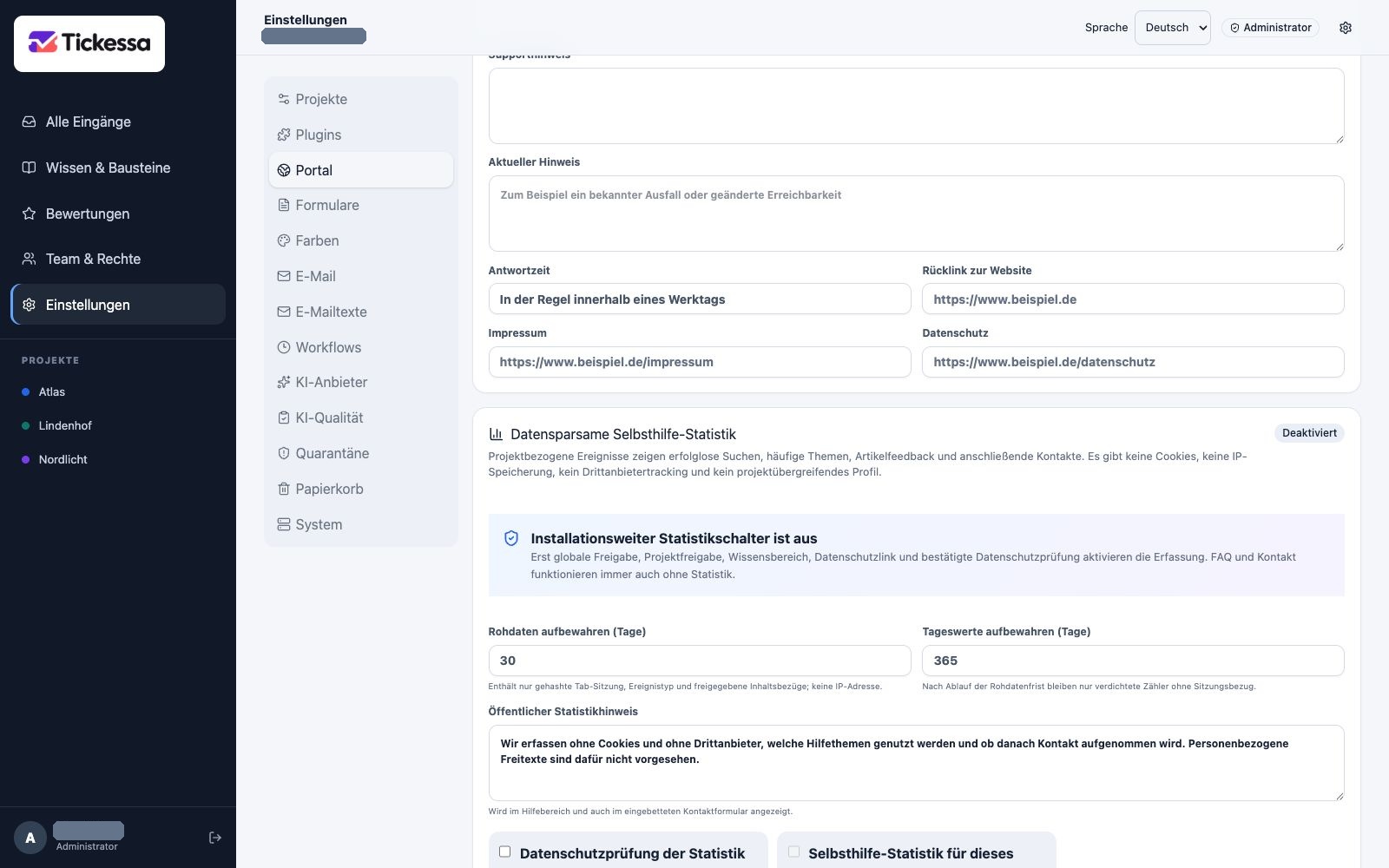Click the Tickessa logo
Viewport: 1389px width, 868px height.
(x=89, y=43)
